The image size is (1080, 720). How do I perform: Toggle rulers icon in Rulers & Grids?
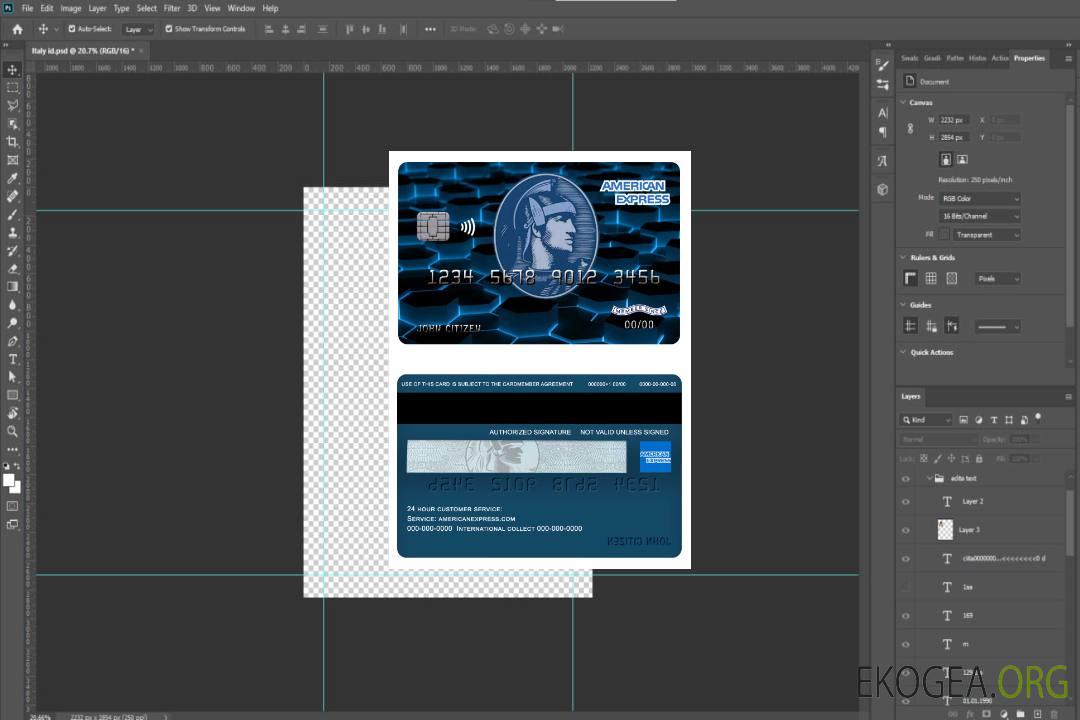pyautogui.click(x=910, y=278)
